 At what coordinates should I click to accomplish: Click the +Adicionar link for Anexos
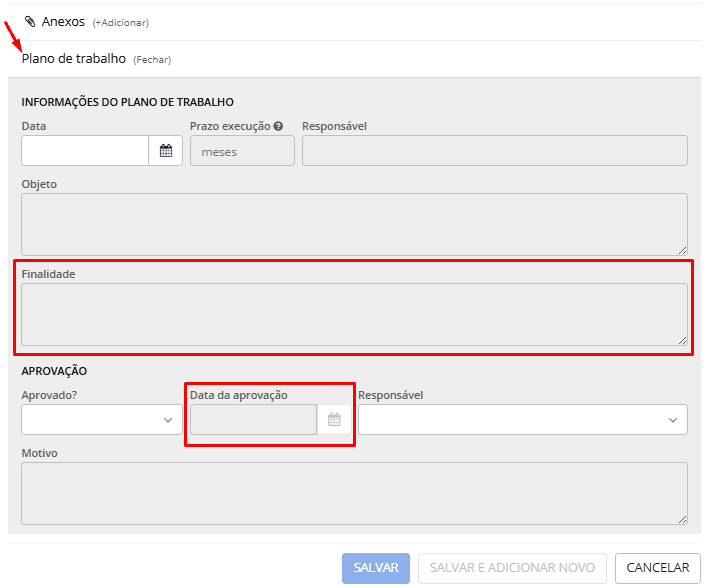[120, 22]
